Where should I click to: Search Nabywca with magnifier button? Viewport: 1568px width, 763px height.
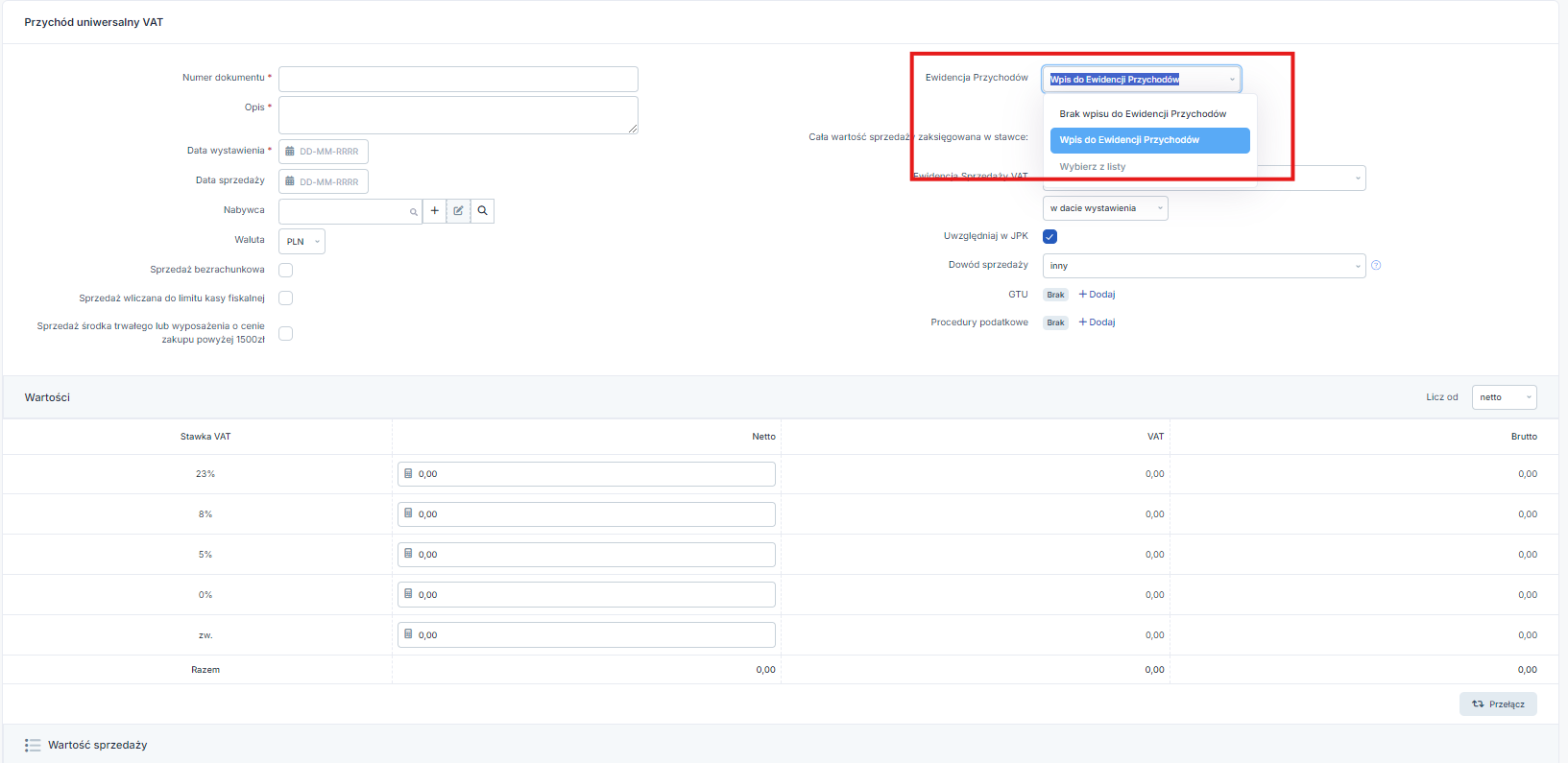(x=482, y=211)
